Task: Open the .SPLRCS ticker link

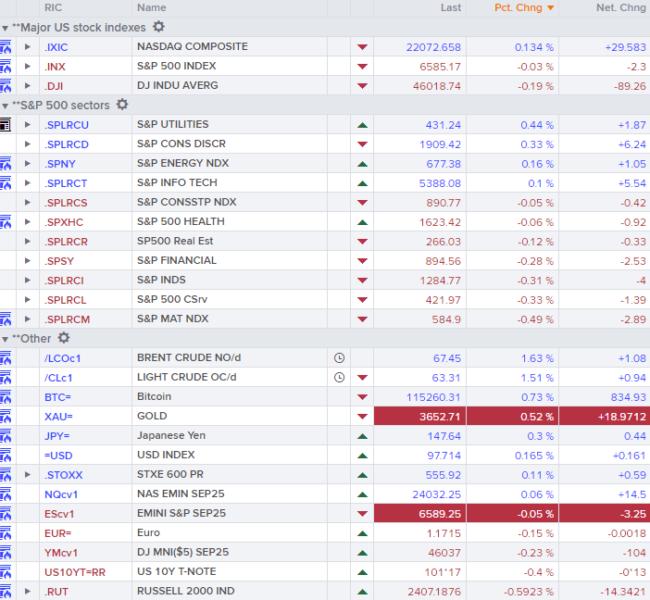Action: [66, 202]
